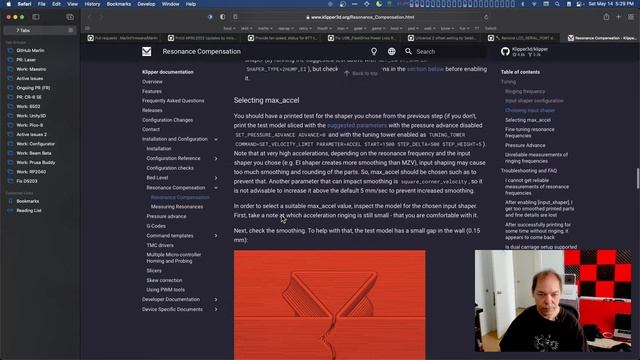The width and height of the screenshot is (640, 360).
Task: Toggle the light/dark color scheme bulb icon
Action: click(374, 51)
